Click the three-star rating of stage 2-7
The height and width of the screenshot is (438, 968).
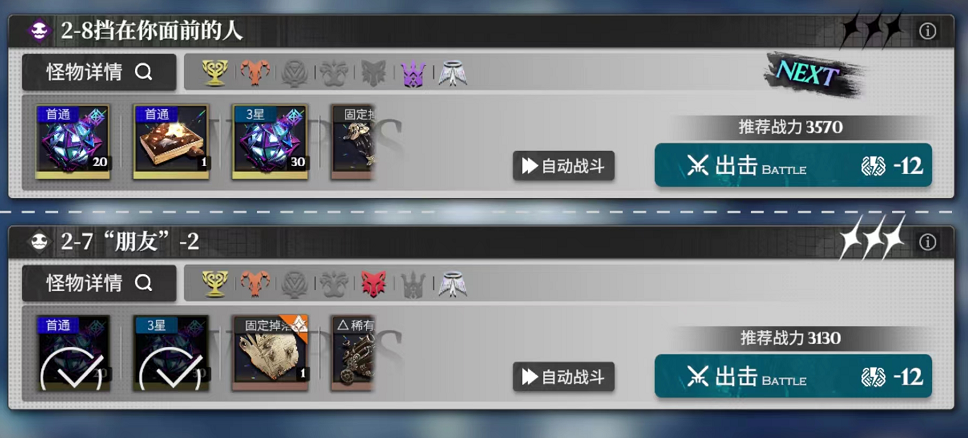click(x=872, y=237)
